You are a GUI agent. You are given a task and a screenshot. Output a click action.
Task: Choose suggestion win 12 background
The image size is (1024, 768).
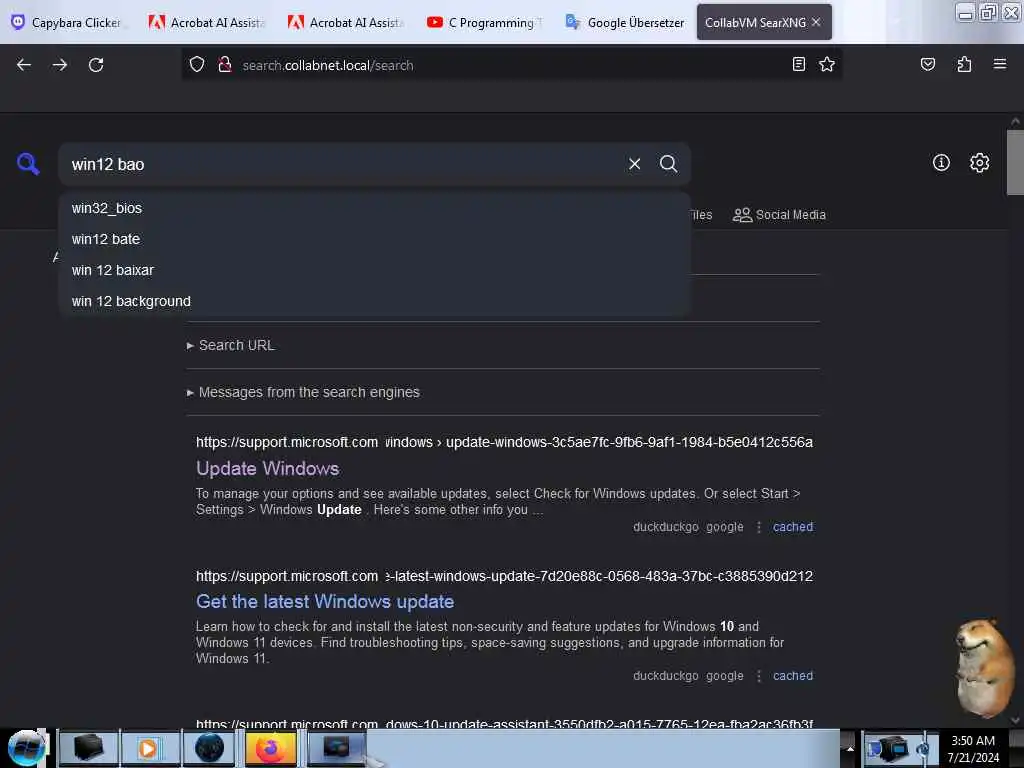pyautogui.click(x=375, y=301)
